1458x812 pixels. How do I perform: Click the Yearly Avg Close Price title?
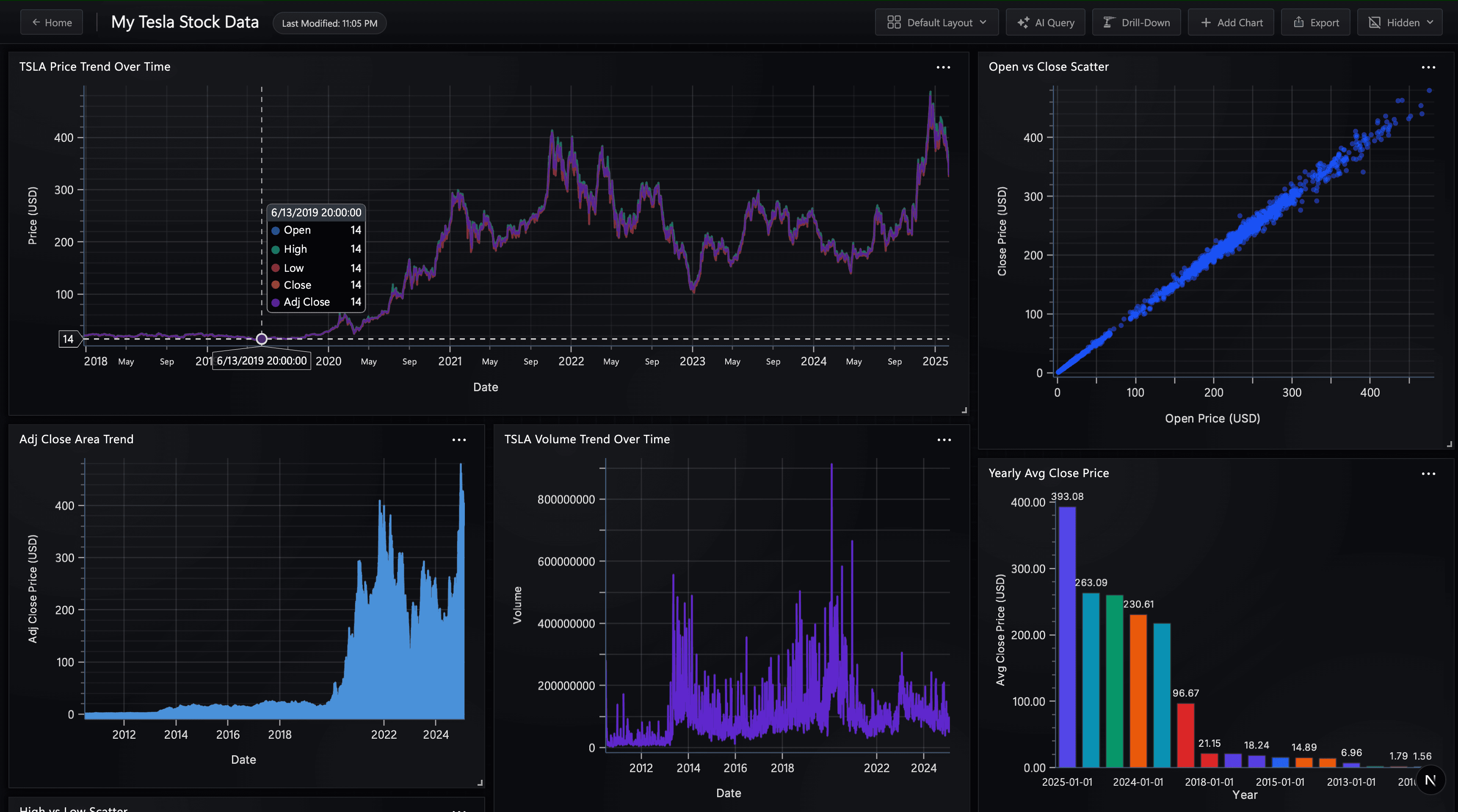tap(1049, 473)
